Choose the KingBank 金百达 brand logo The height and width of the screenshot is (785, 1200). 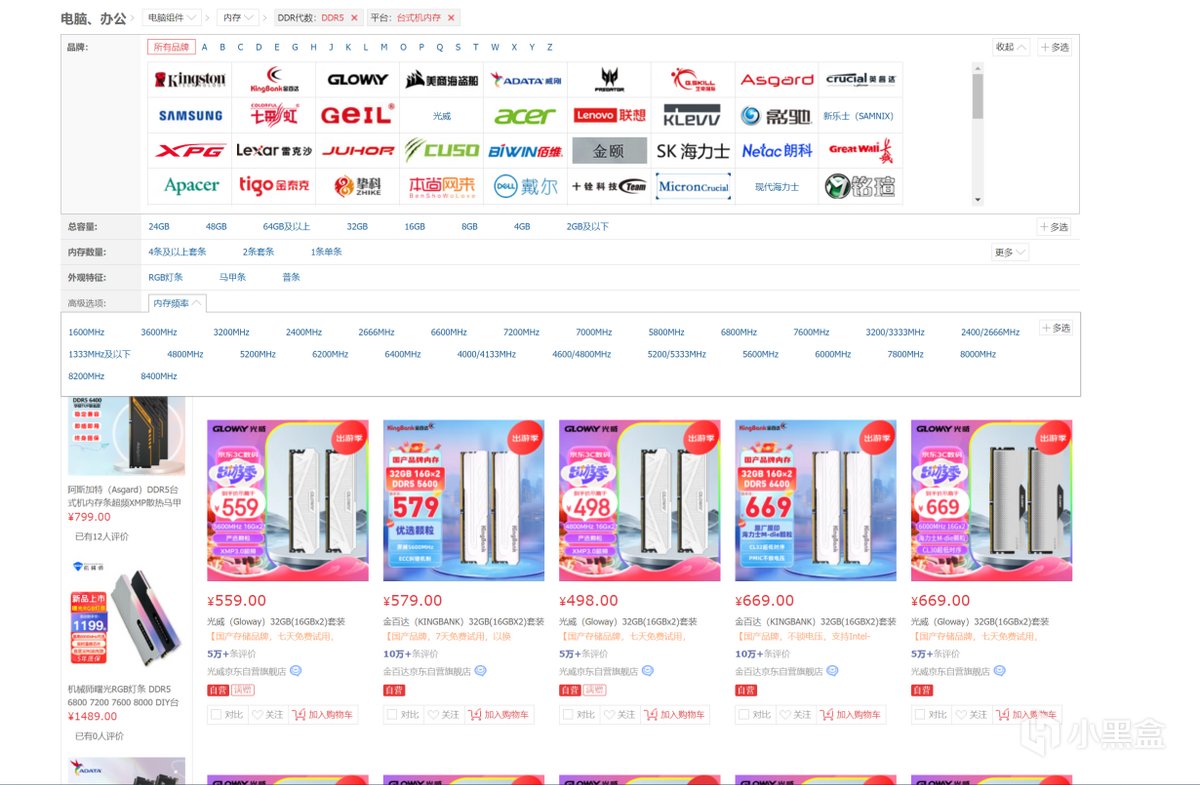coord(274,80)
